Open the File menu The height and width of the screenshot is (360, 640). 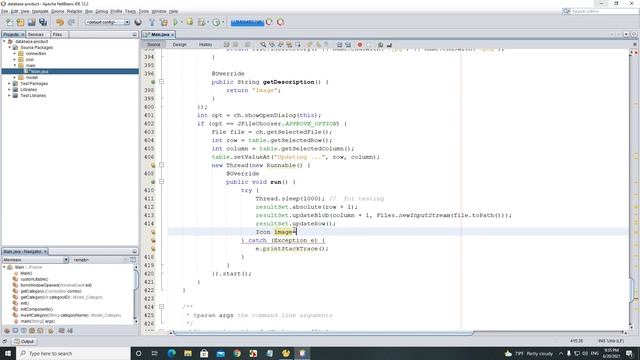(x=4, y=11)
